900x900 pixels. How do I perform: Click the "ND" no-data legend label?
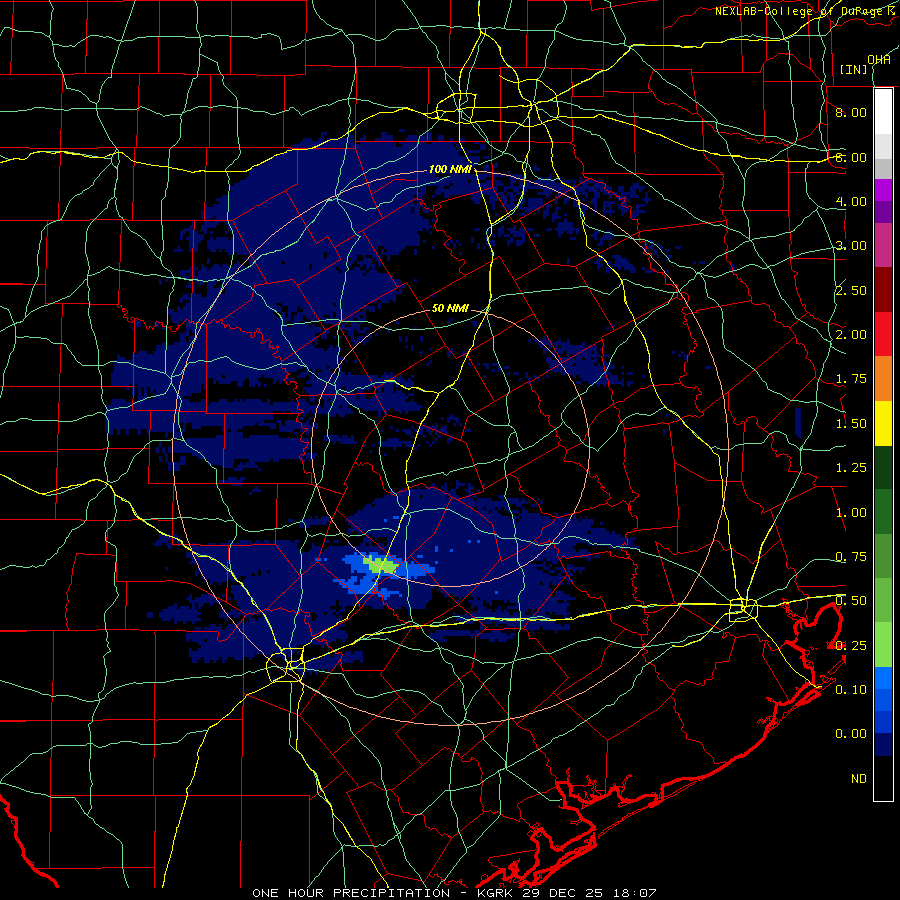click(859, 779)
